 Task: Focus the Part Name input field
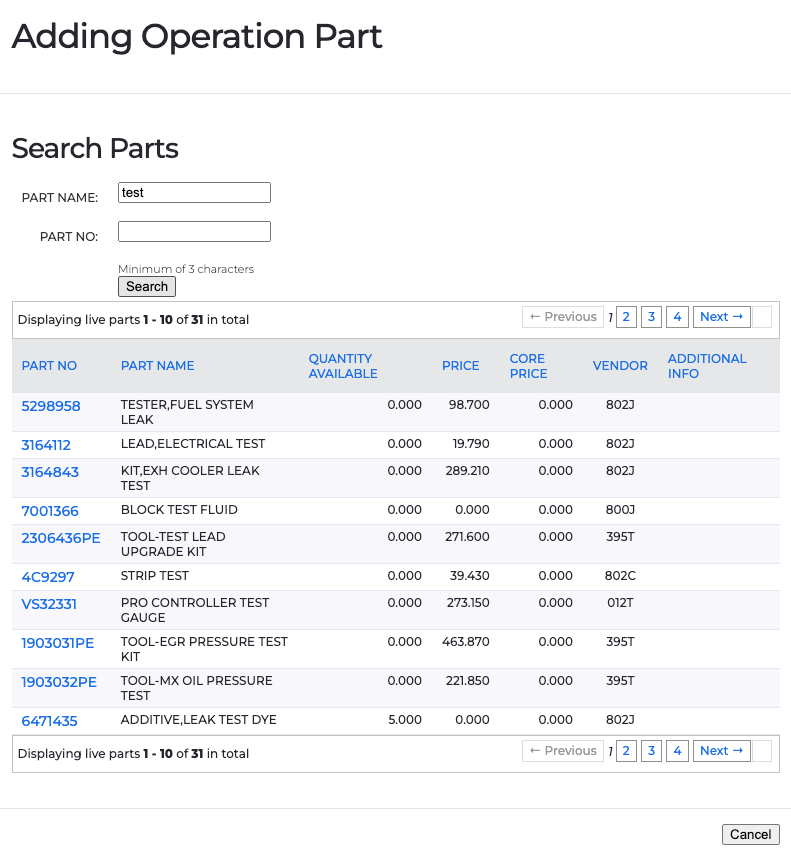click(x=194, y=193)
